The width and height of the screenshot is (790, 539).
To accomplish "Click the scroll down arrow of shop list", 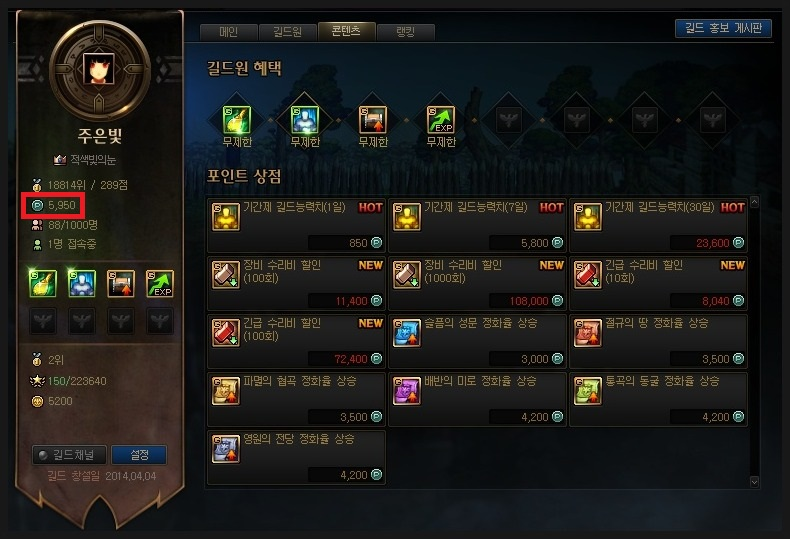I will (754, 482).
